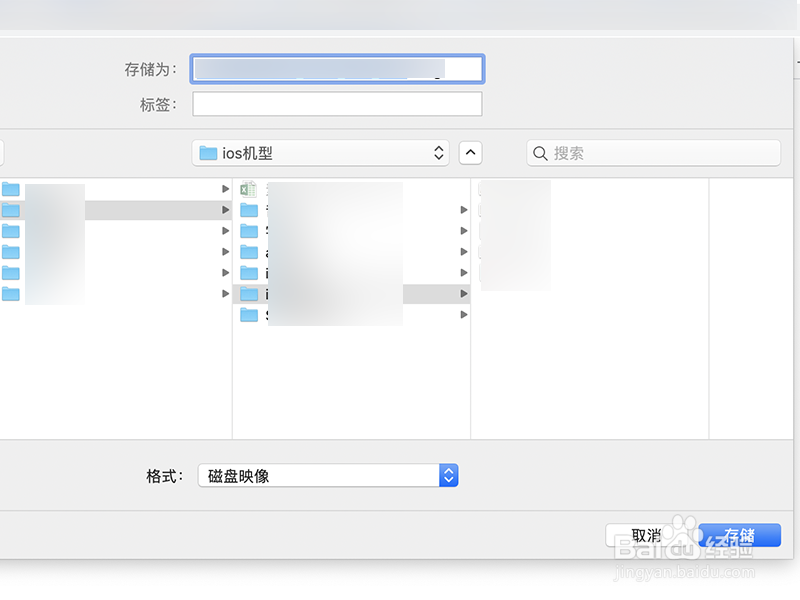Screen dimensions: 800x600
Task: Expand the disclosure arrow of the highlighted left-column folder
Action: [x=226, y=209]
